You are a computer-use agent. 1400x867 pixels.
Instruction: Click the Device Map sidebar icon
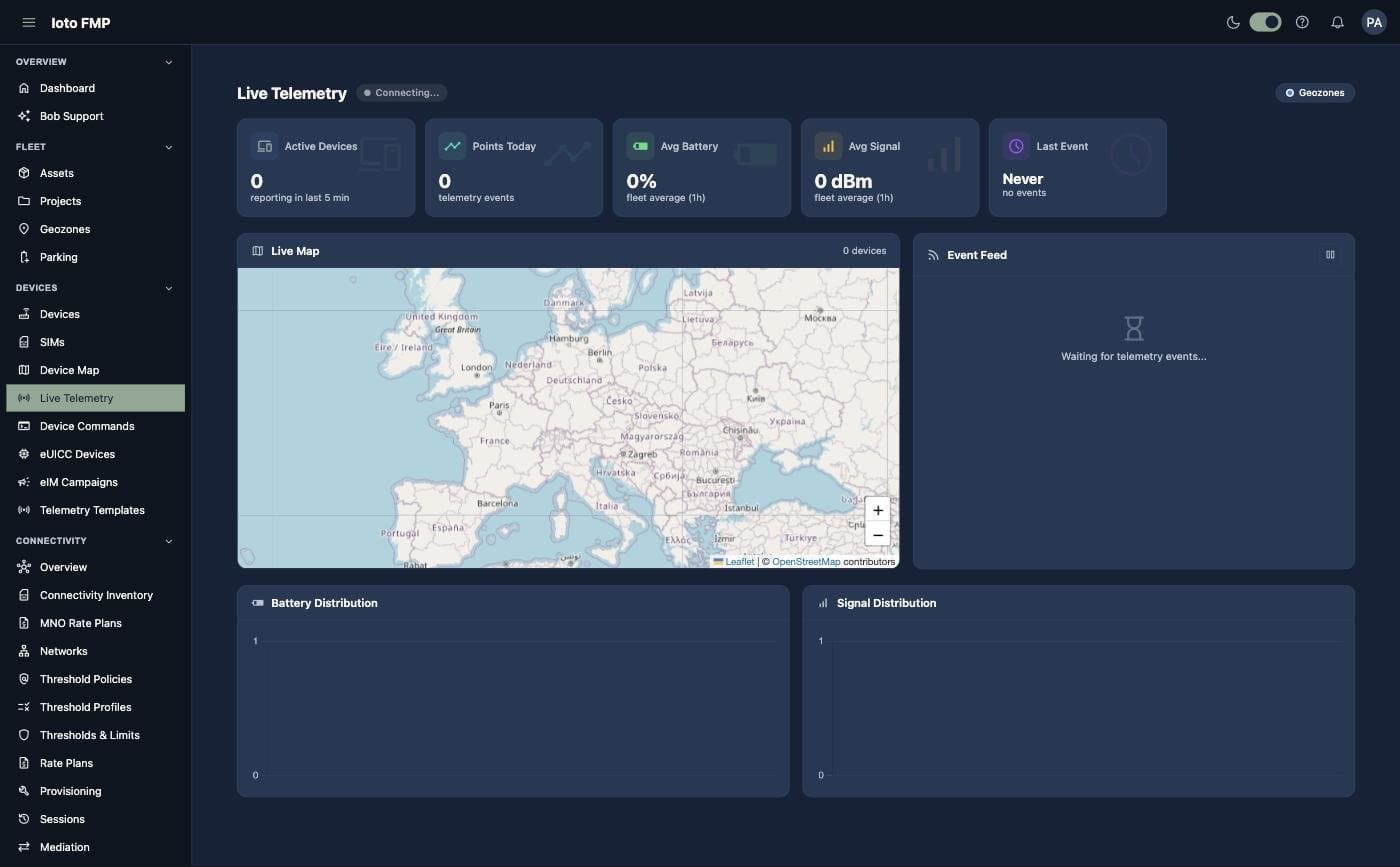coord(24,370)
